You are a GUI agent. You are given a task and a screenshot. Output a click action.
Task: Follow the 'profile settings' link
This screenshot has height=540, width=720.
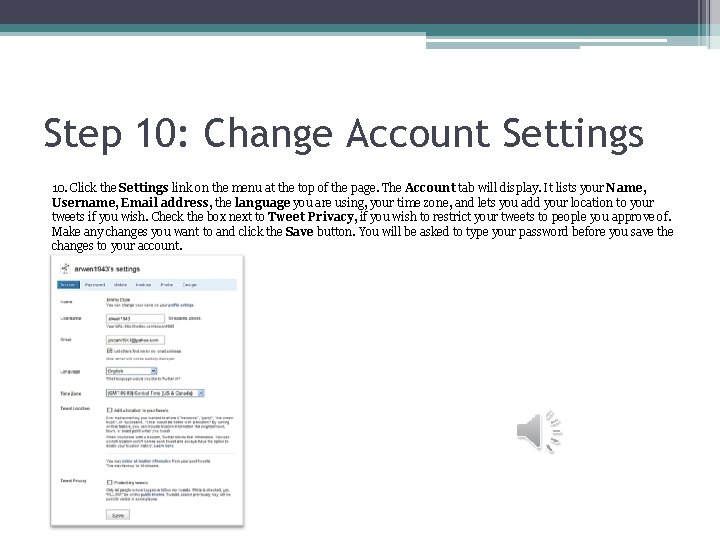pos(180,305)
